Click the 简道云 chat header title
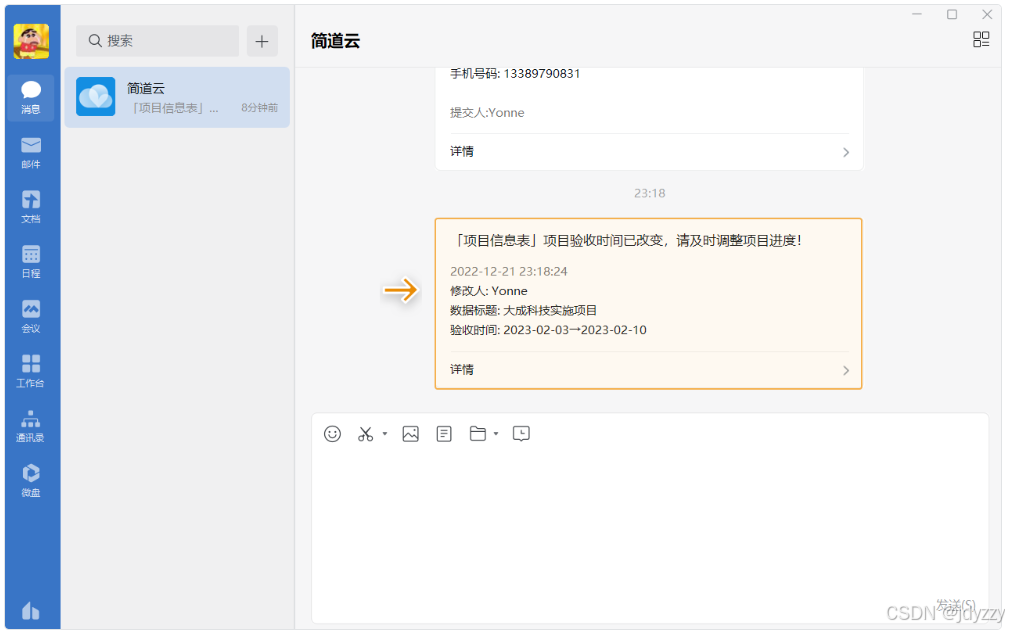1009x631 pixels. tap(335, 41)
